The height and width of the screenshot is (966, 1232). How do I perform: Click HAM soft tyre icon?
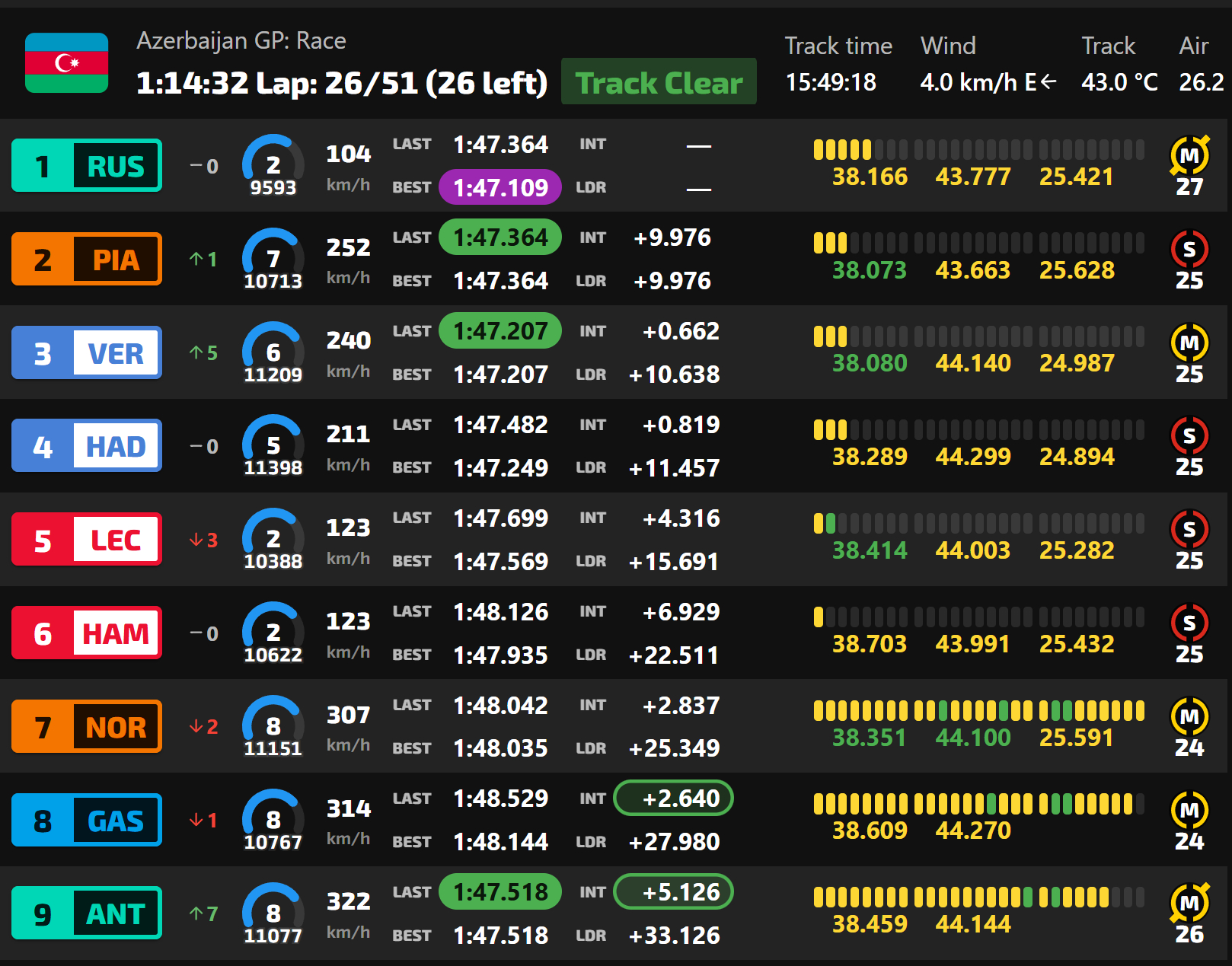1189,623
